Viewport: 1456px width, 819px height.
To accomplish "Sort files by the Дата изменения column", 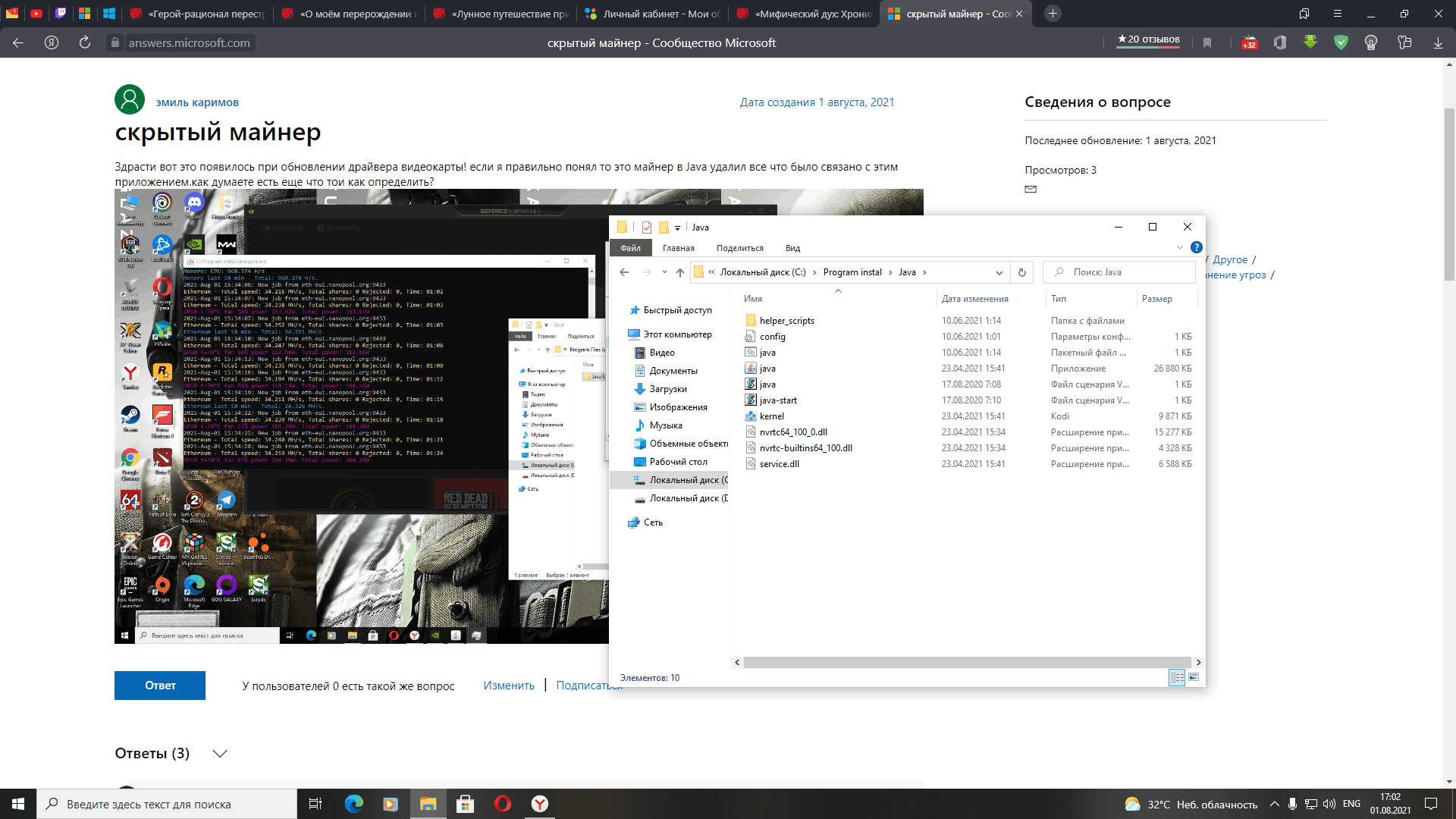I will pyautogui.click(x=974, y=299).
